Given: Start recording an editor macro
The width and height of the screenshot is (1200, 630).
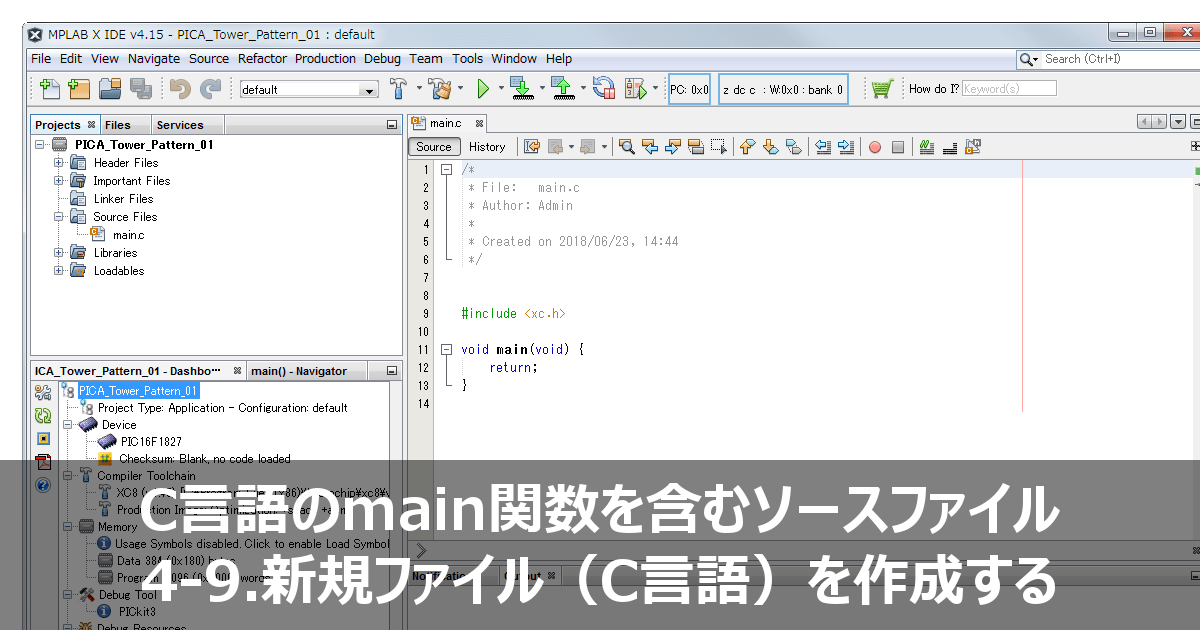Looking at the screenshot, I should [874, 146].
